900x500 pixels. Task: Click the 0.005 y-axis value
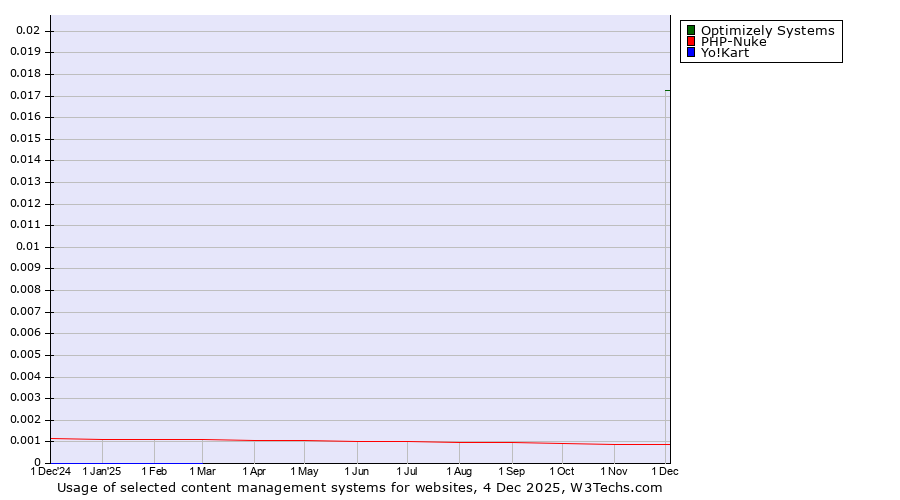tap(25, 354)
